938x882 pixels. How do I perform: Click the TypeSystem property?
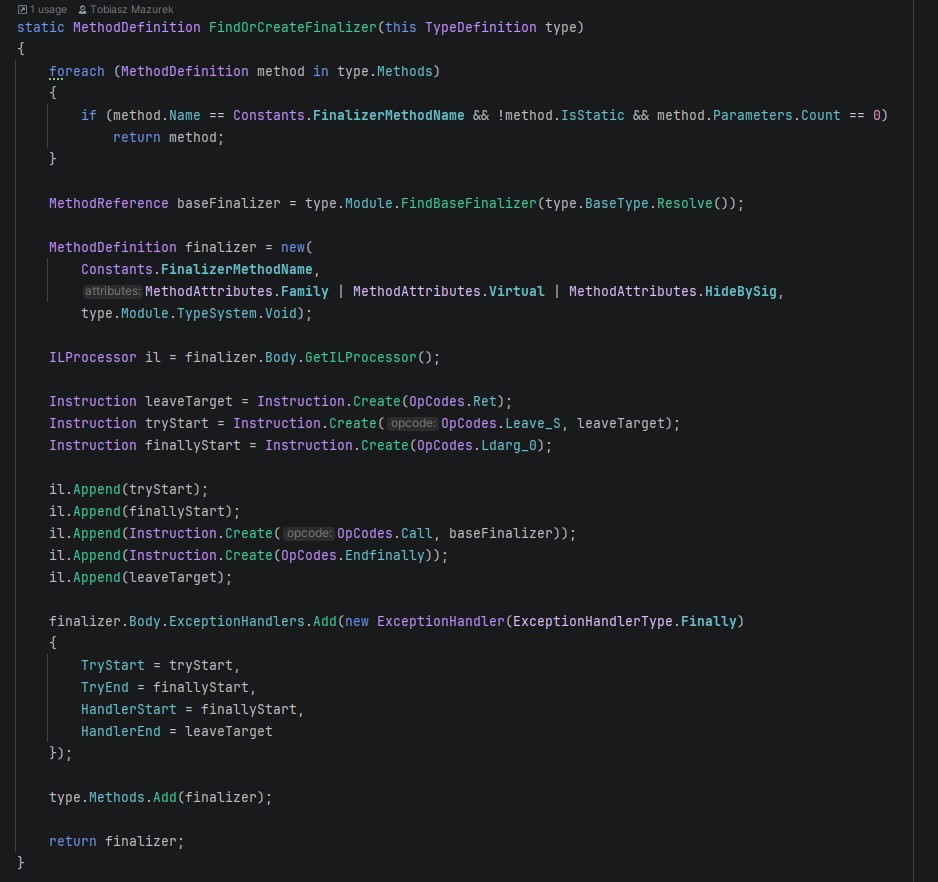pos(217,314)
